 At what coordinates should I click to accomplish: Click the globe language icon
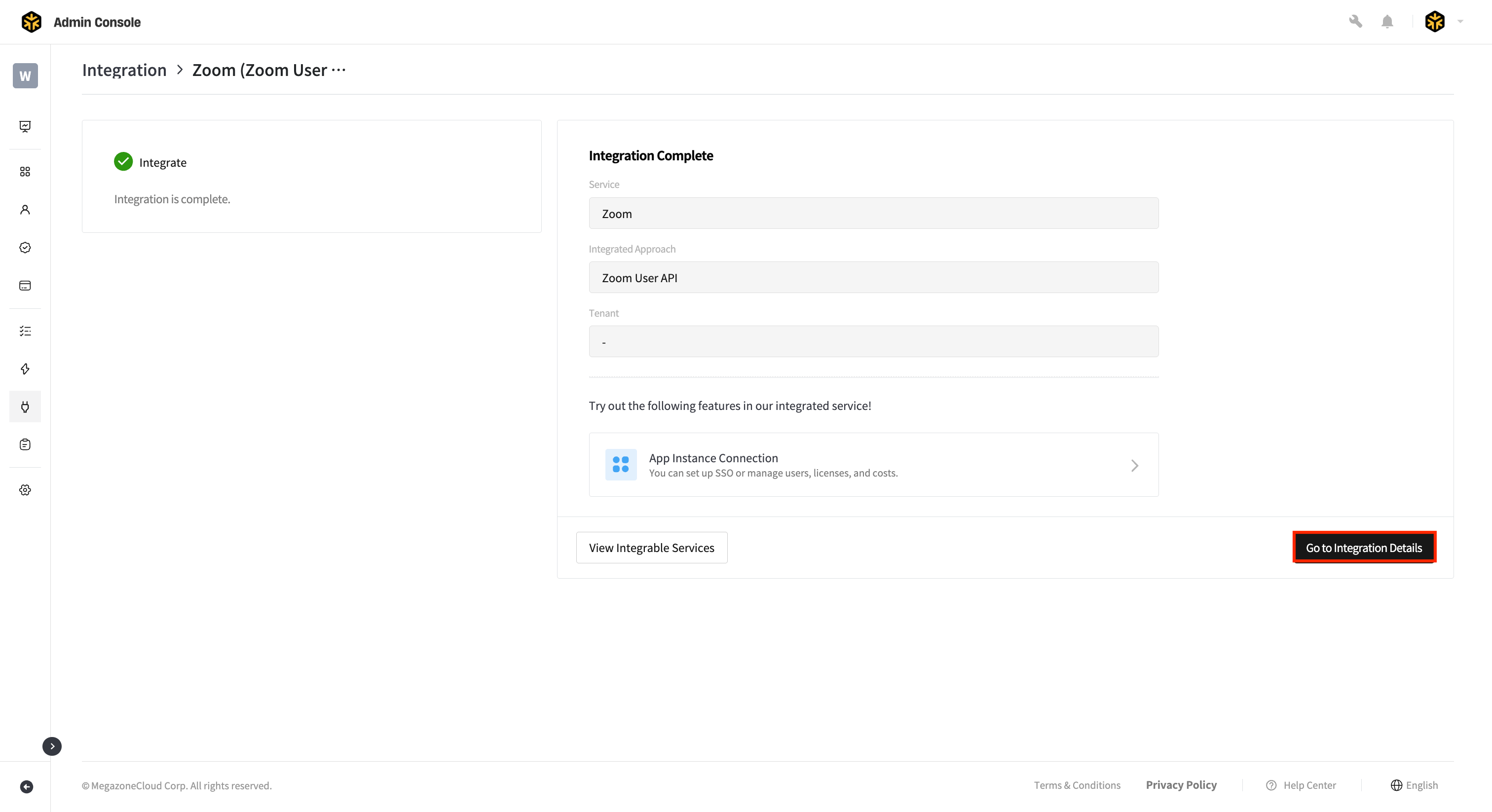[1396, 785]
